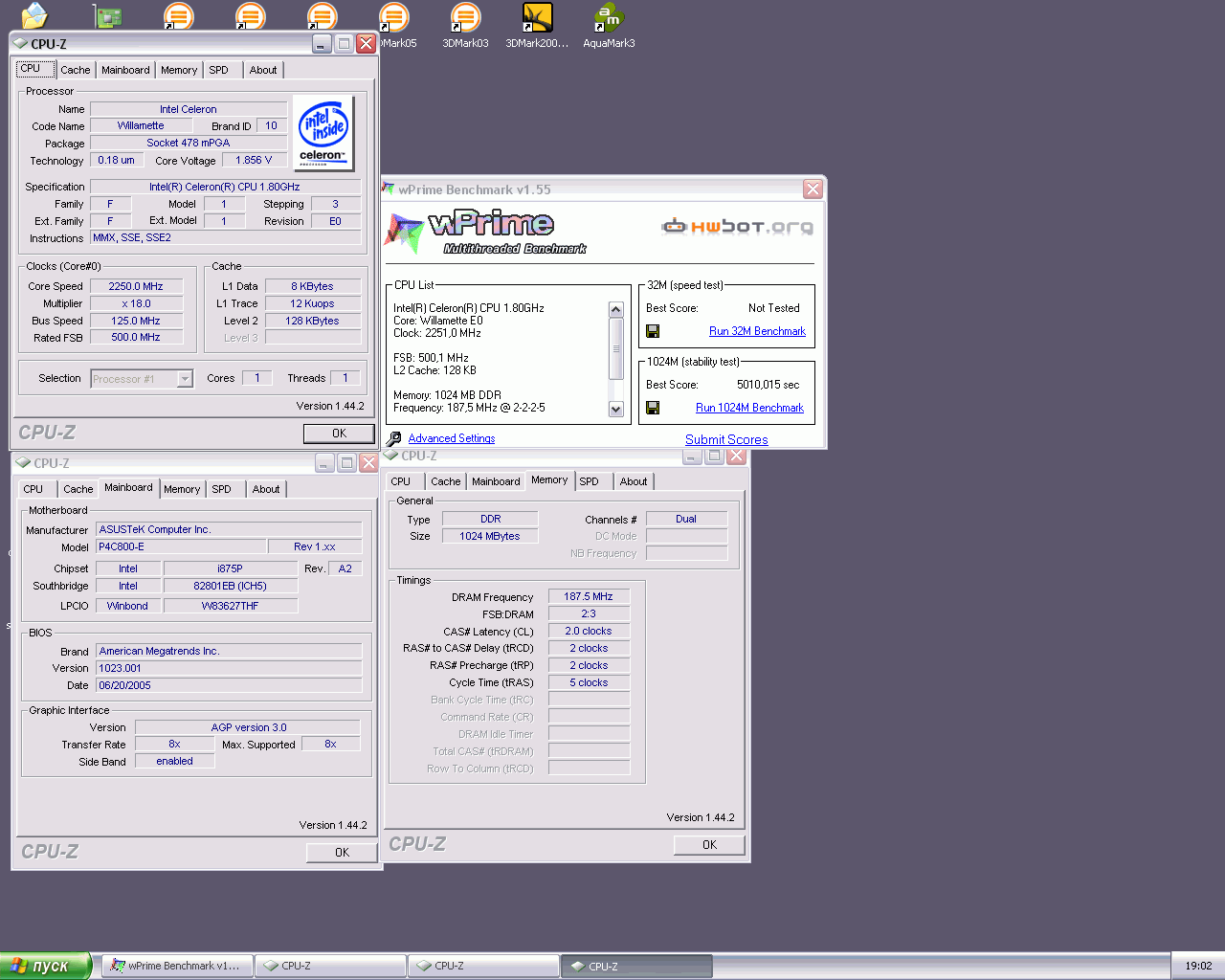
Task: Select SPD tab in top CPU-Z window
Action: tap(219, 70)
